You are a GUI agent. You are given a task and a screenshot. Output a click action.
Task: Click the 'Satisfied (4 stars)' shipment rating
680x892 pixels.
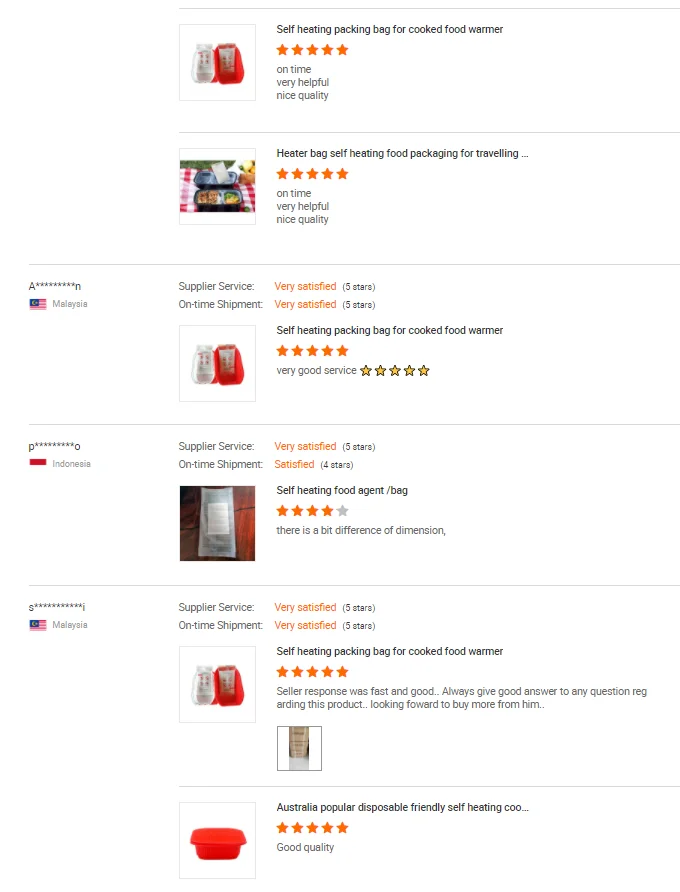pos(294,464)
